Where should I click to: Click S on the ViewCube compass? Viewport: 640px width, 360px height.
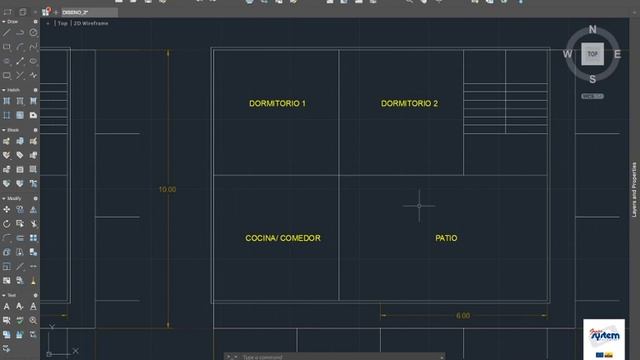(x=593, y=79)
